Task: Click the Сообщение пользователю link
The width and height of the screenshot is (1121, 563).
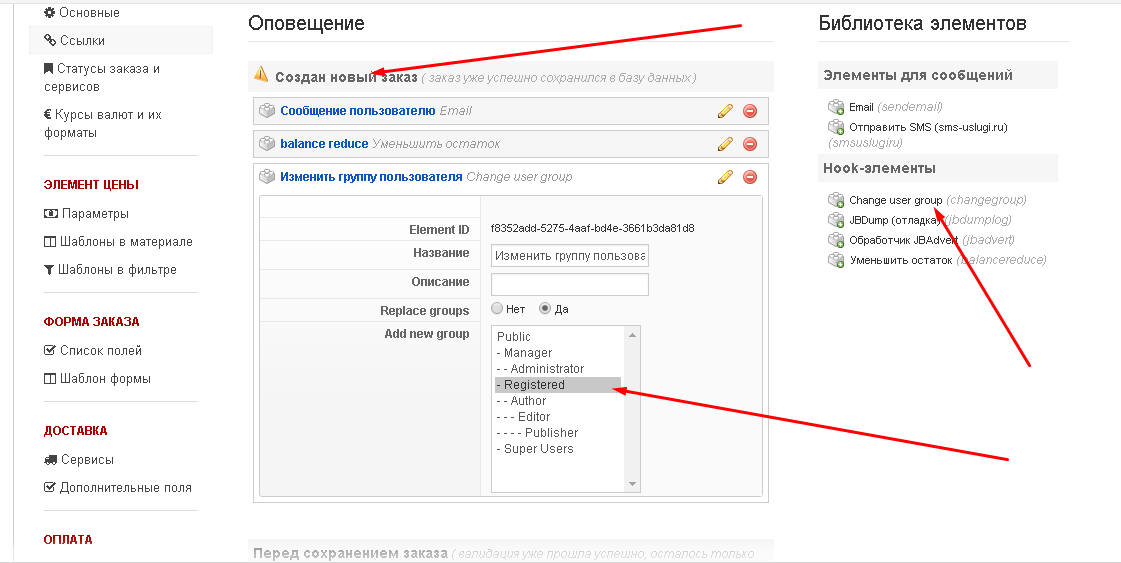Action: point(357,111)
